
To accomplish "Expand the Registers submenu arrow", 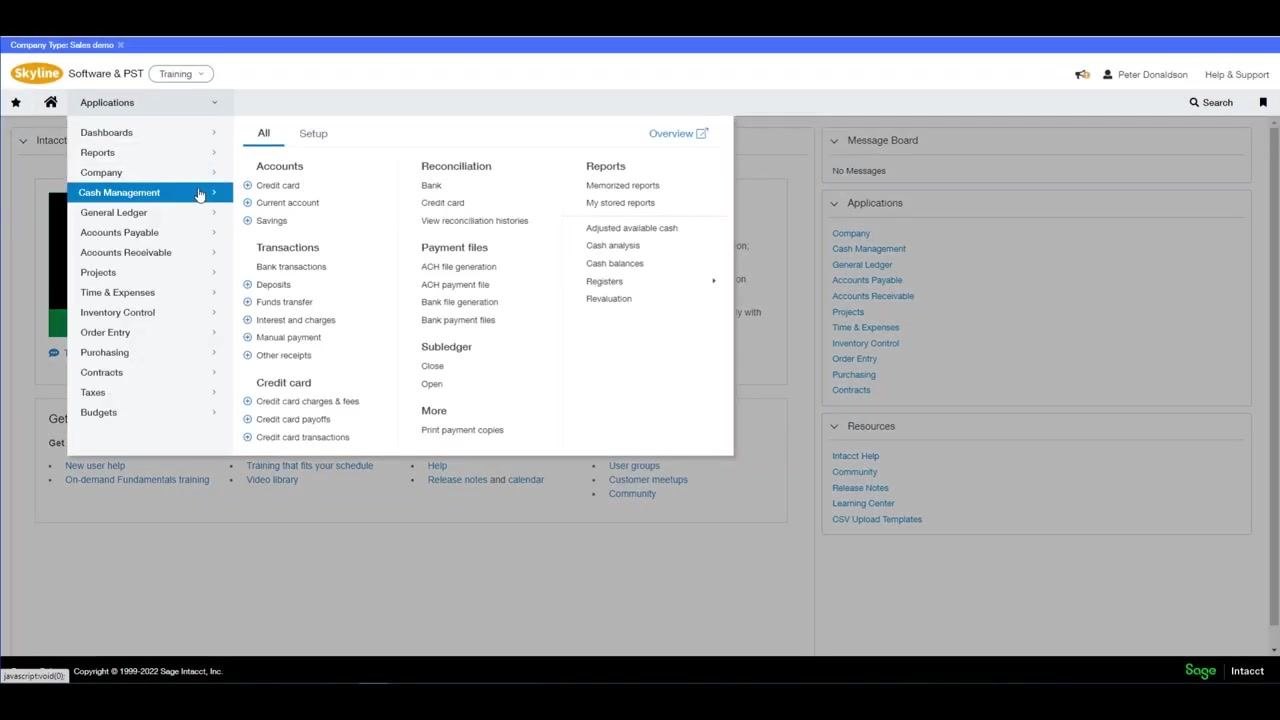I will coord(714,281).
